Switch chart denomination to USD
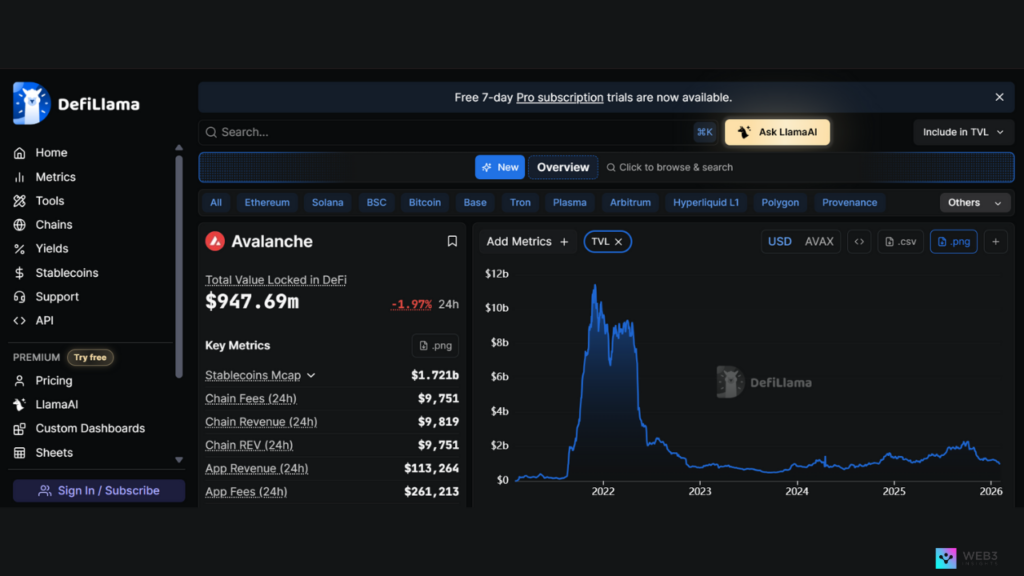This screenshot has width=1024, height=576. coord(780,241)
